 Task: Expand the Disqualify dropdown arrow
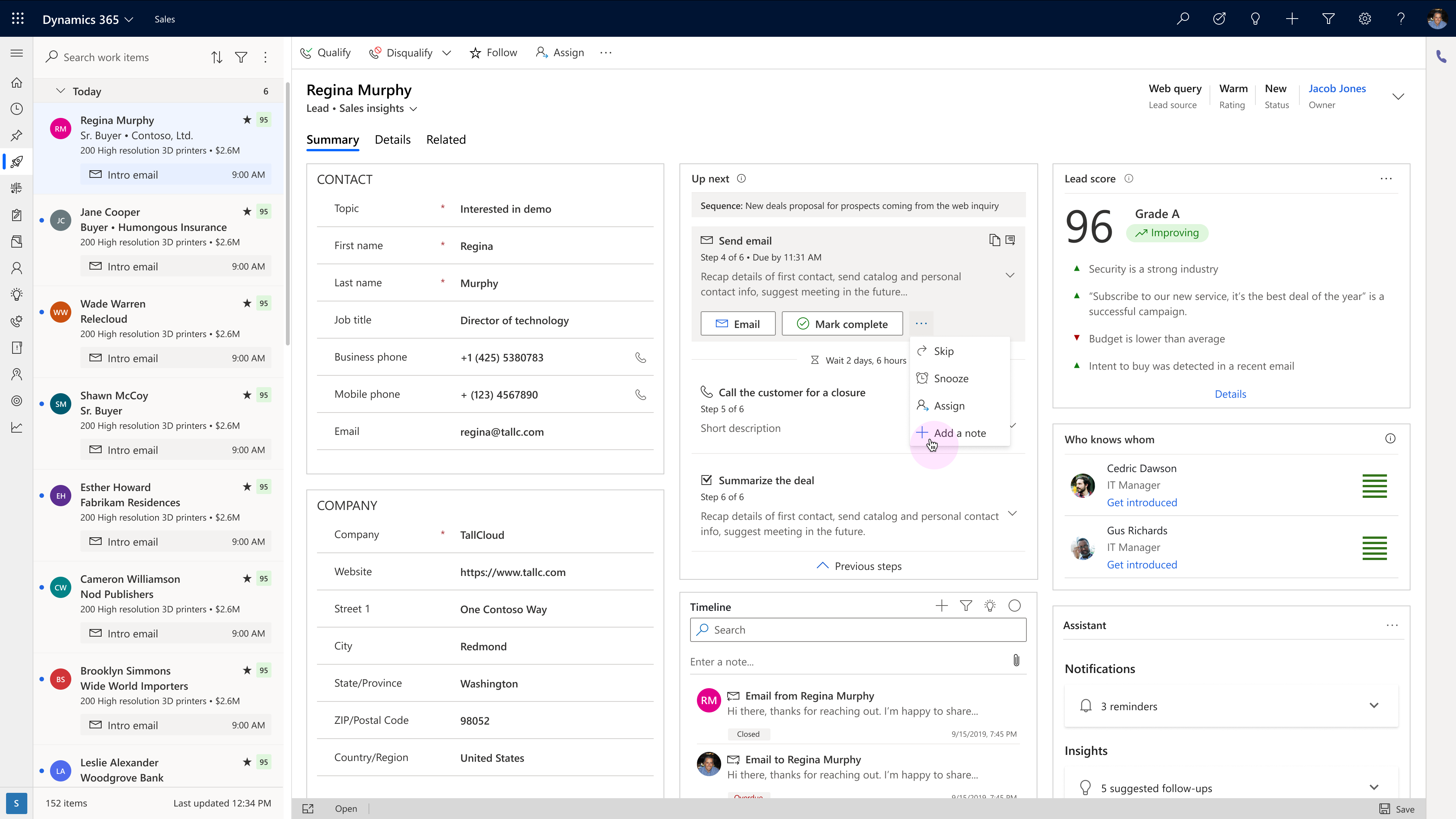click(447, 53)
